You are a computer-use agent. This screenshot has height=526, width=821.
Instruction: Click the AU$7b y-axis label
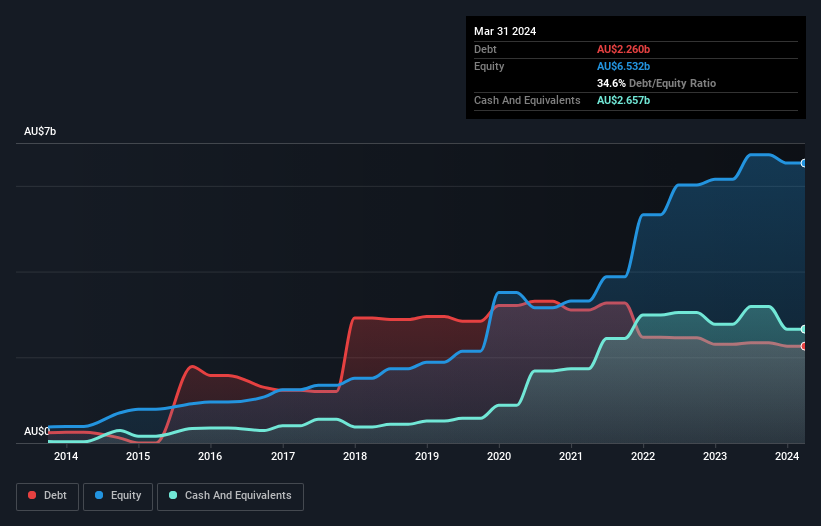click(40, 131)
